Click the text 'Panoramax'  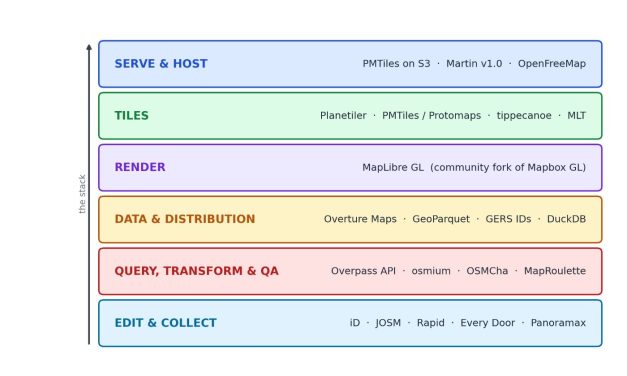point(558,323)
